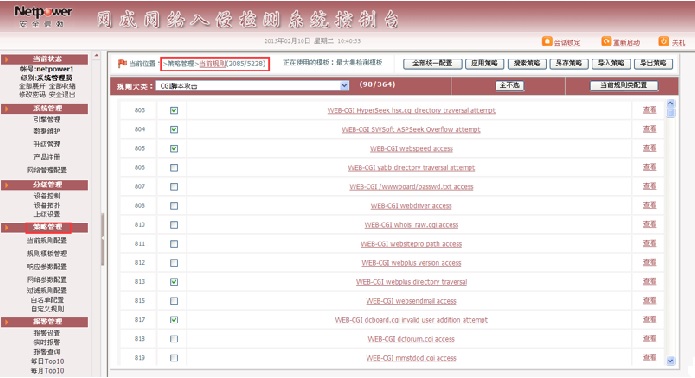Viewport: 695px width, 378px height.
Task: Open the WEB-CGI webplus version access link
Action: (411, 263)
